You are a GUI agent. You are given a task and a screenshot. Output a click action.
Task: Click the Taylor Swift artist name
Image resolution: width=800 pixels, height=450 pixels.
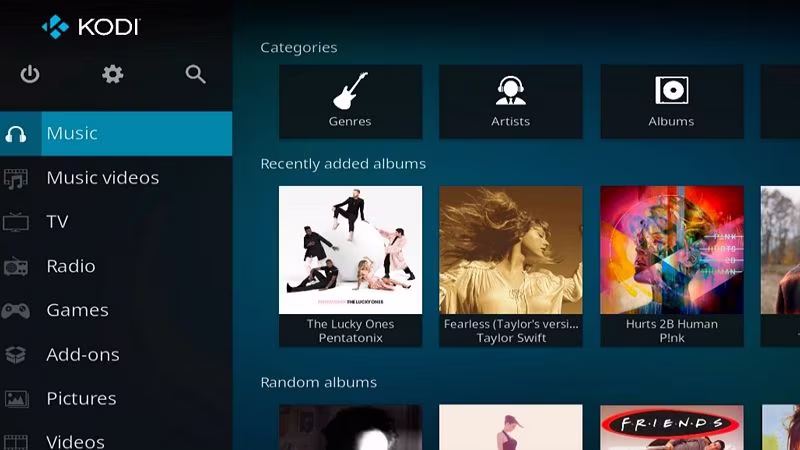[511, 338]
